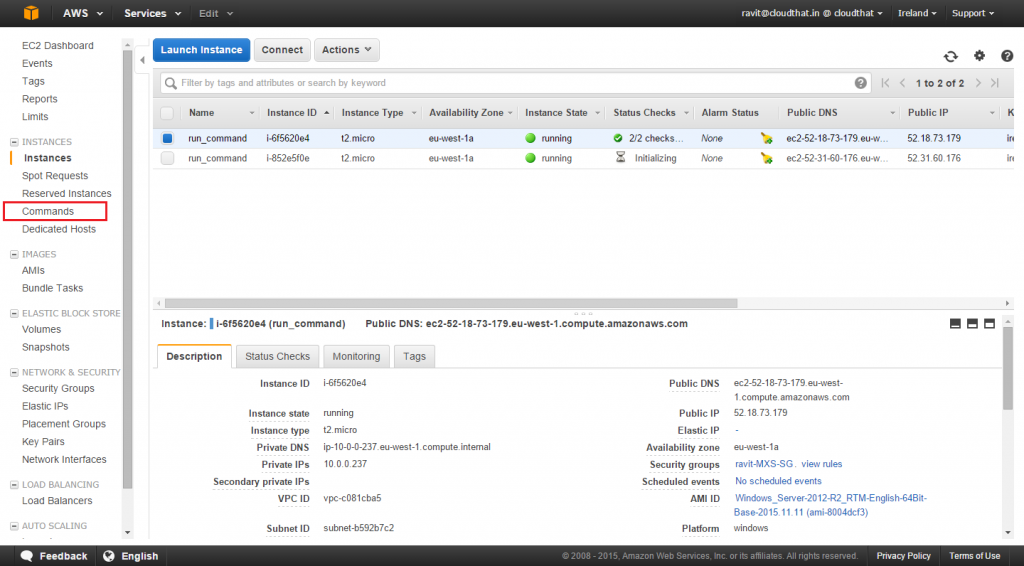1024x566 pixels.
Task: Click green check 2/2 checks status icon
Action: point(618,138)
